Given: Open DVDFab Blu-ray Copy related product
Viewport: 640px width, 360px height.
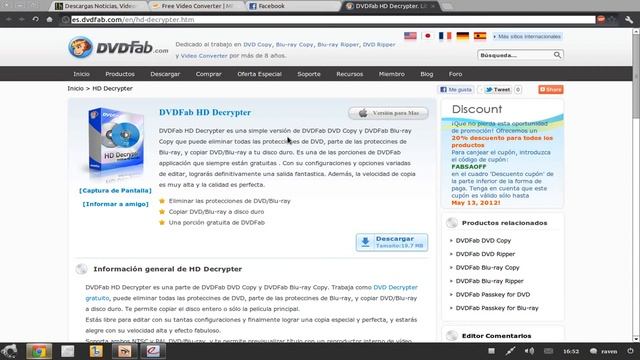Looking at the screenshot, I should (x=487, y=267).
